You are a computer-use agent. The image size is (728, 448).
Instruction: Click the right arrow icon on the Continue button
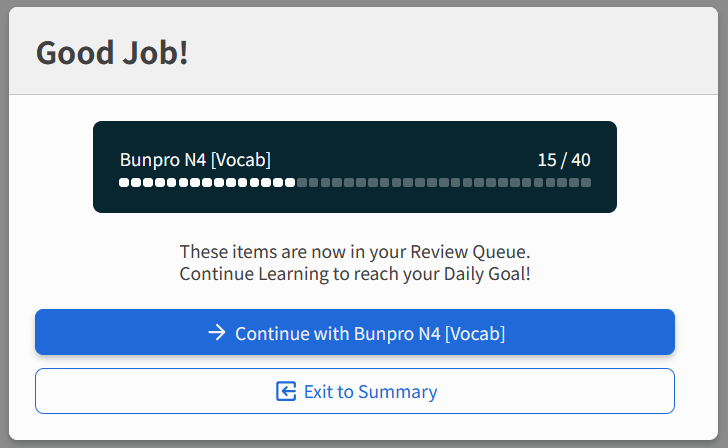tap(216, 333)
